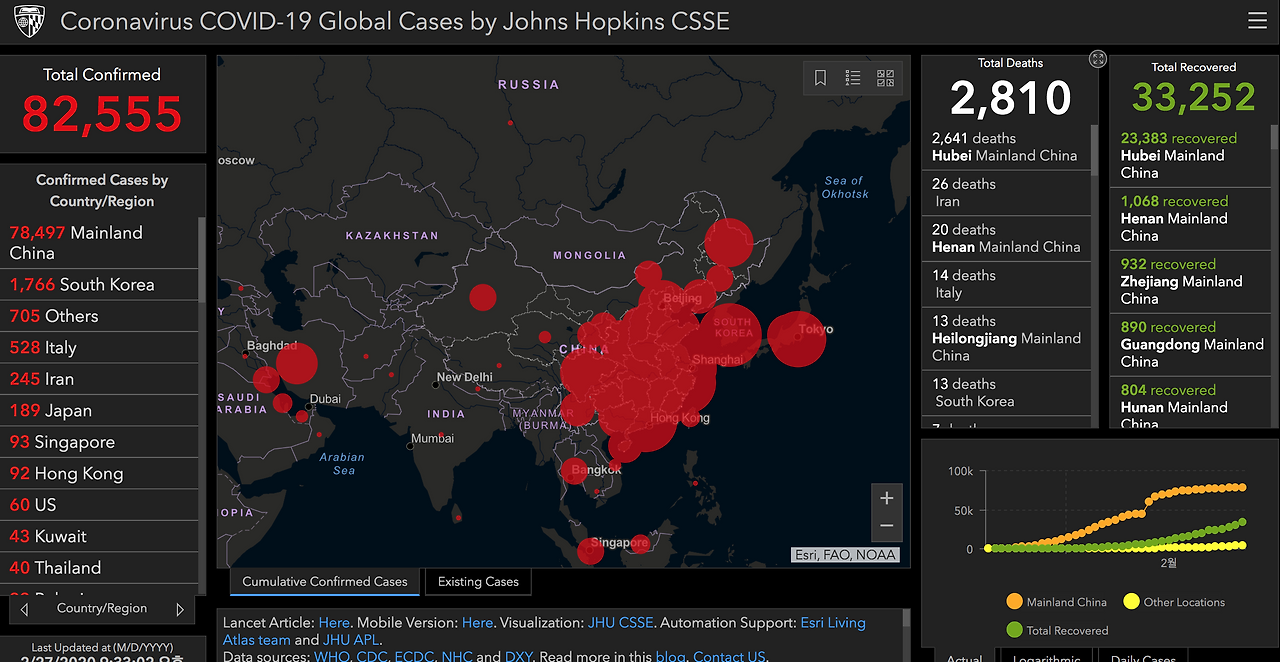Zoom in on the map
Screen dimensions: 1280x662
pyautogui.click(x=886, y=498)
